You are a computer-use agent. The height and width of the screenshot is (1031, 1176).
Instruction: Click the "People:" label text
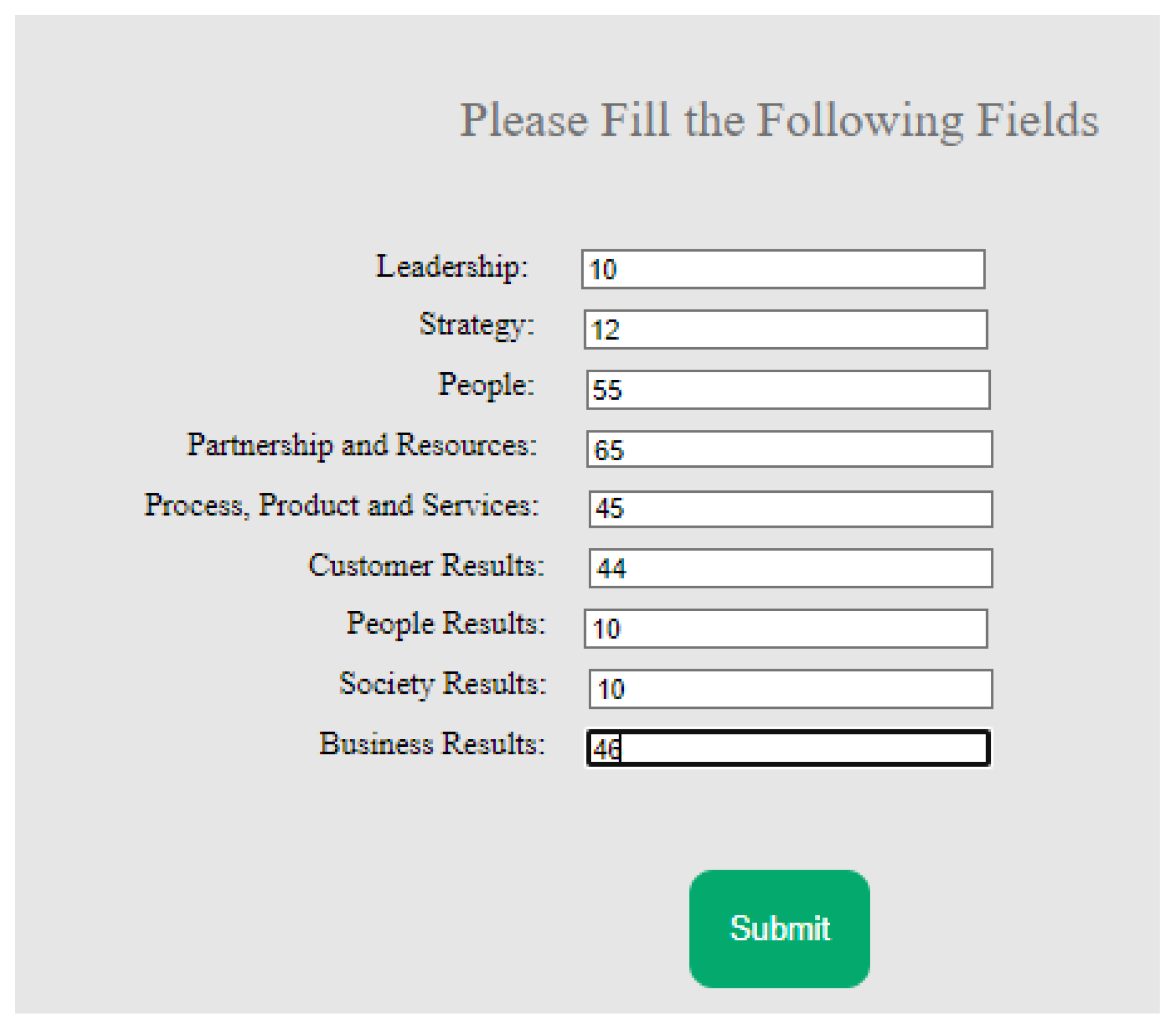486,384
